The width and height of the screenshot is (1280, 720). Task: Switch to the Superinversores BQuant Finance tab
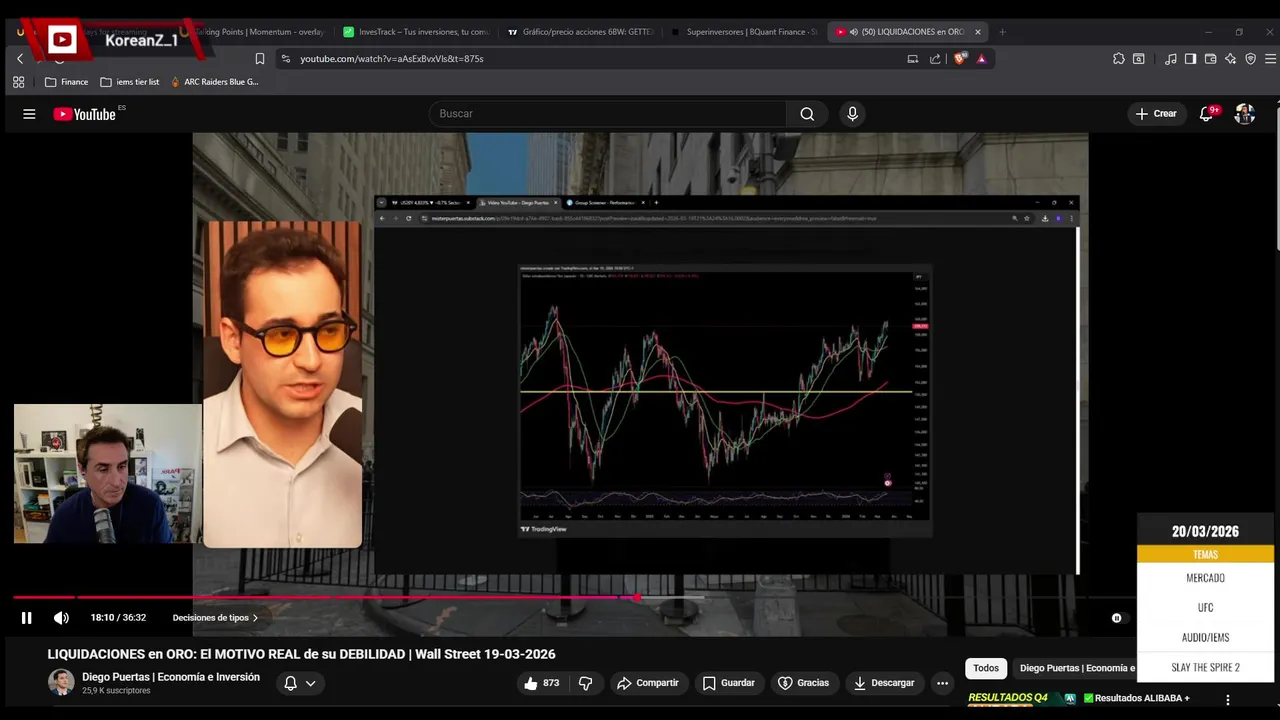(744, 32)
